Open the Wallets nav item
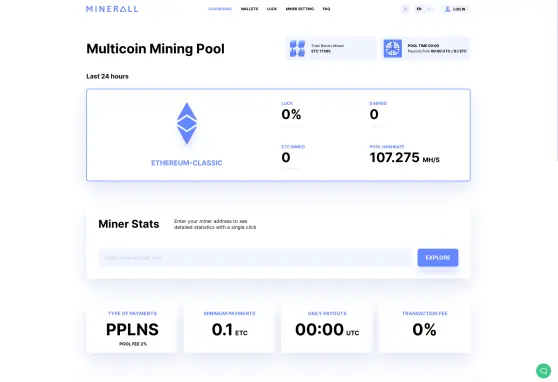 pyautogui.click(x=249, y=9)
